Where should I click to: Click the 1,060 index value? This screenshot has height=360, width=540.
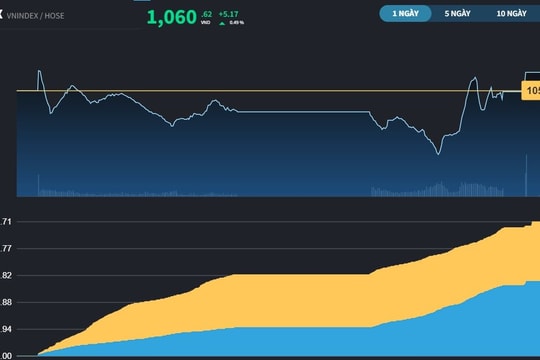point(172,17)
